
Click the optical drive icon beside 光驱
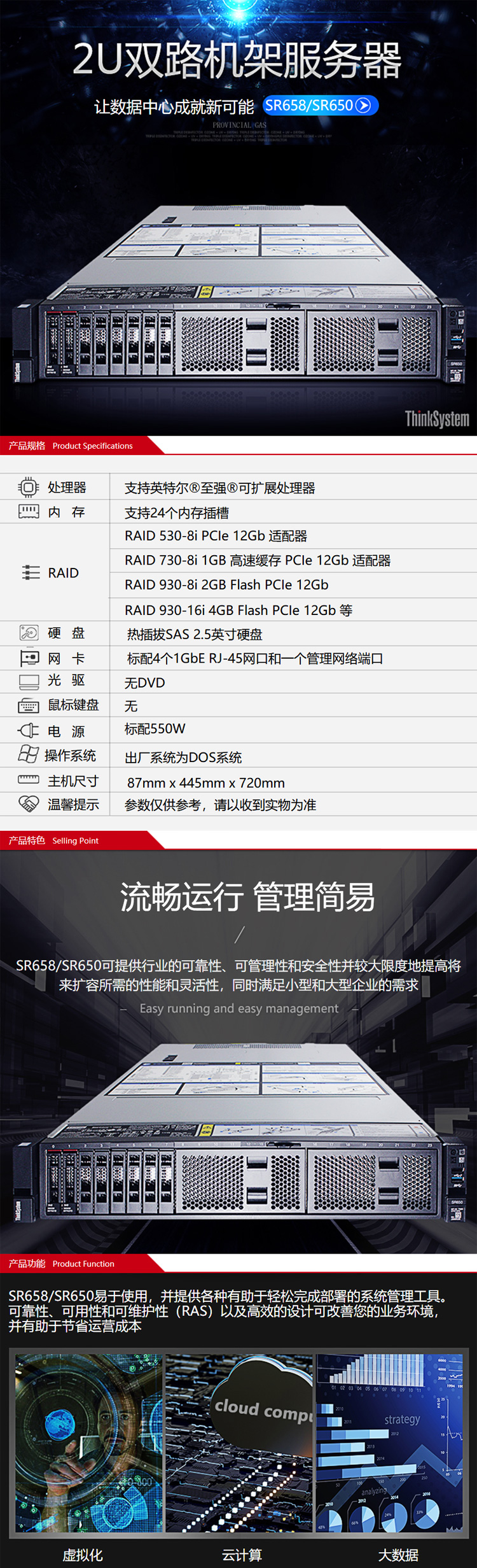[29, 681]
